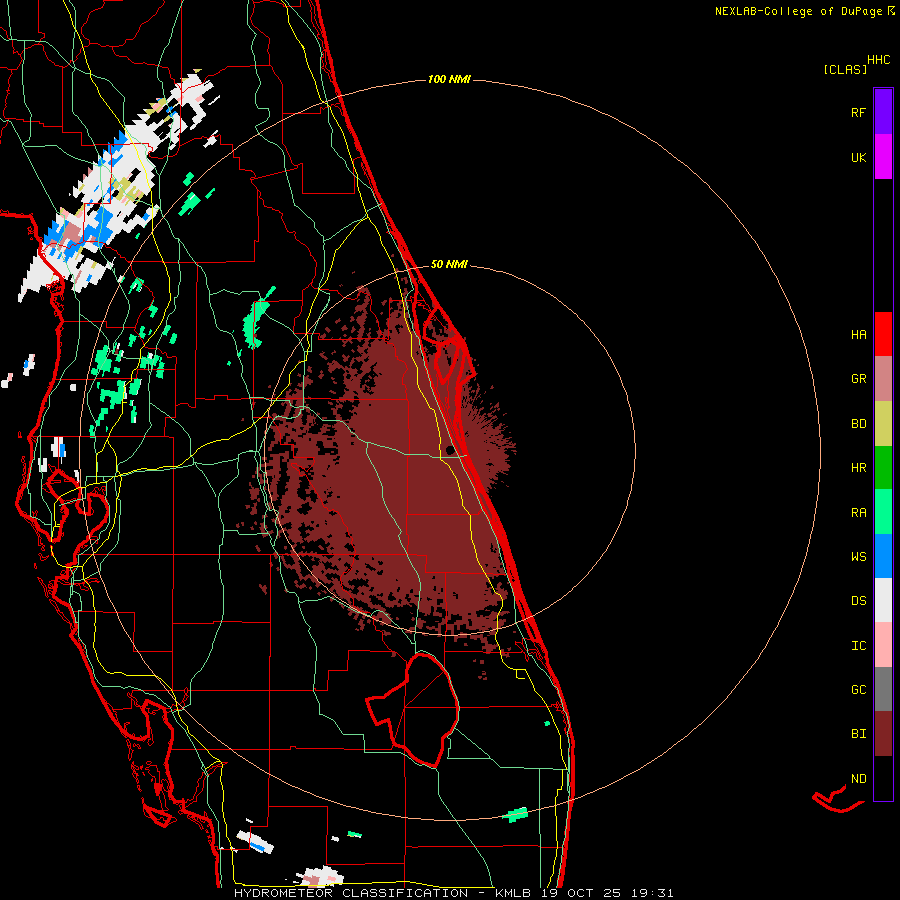The height and width of the screenshot is (900, 900).
Task: Click the "BD" legend label
Action: 858,424
